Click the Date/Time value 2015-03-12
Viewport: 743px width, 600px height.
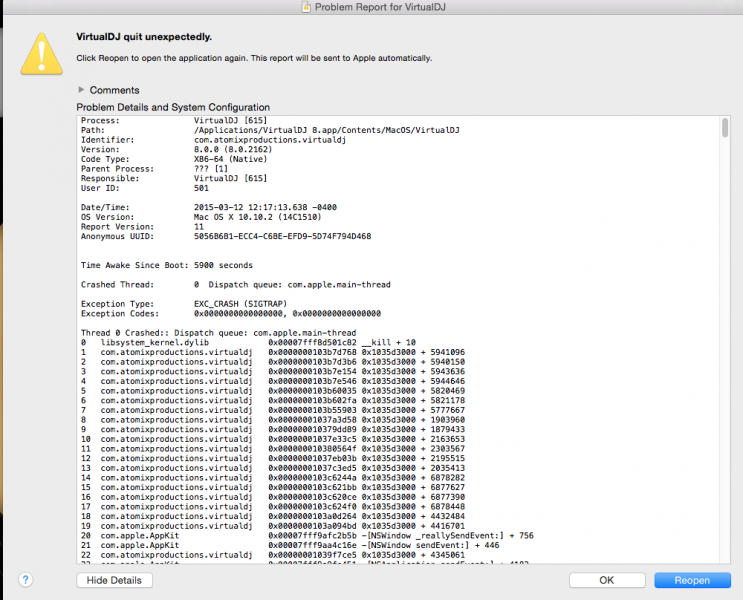tap(265, 207)
